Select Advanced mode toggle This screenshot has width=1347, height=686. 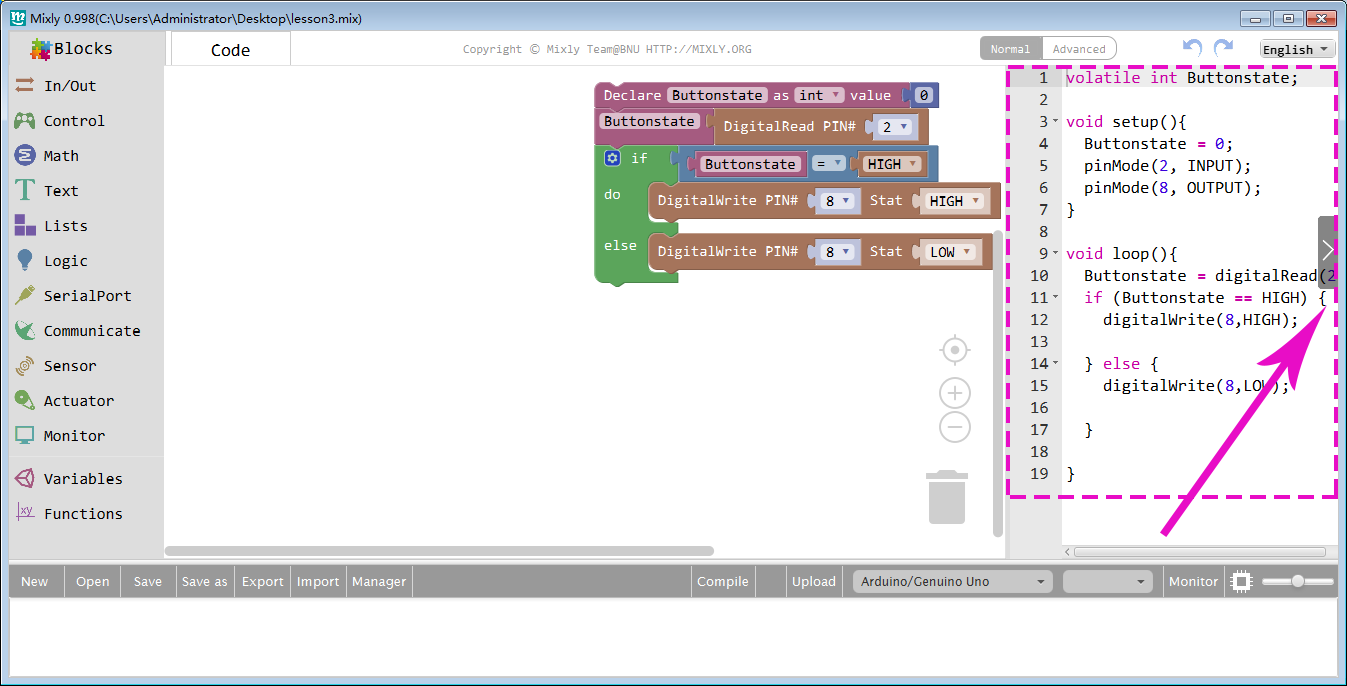point(1079,49)
